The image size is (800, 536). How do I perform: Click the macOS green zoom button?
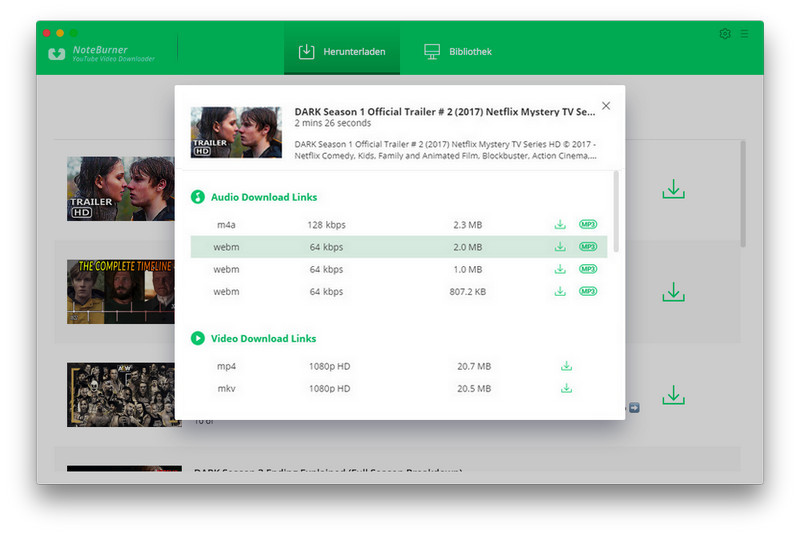74,33
